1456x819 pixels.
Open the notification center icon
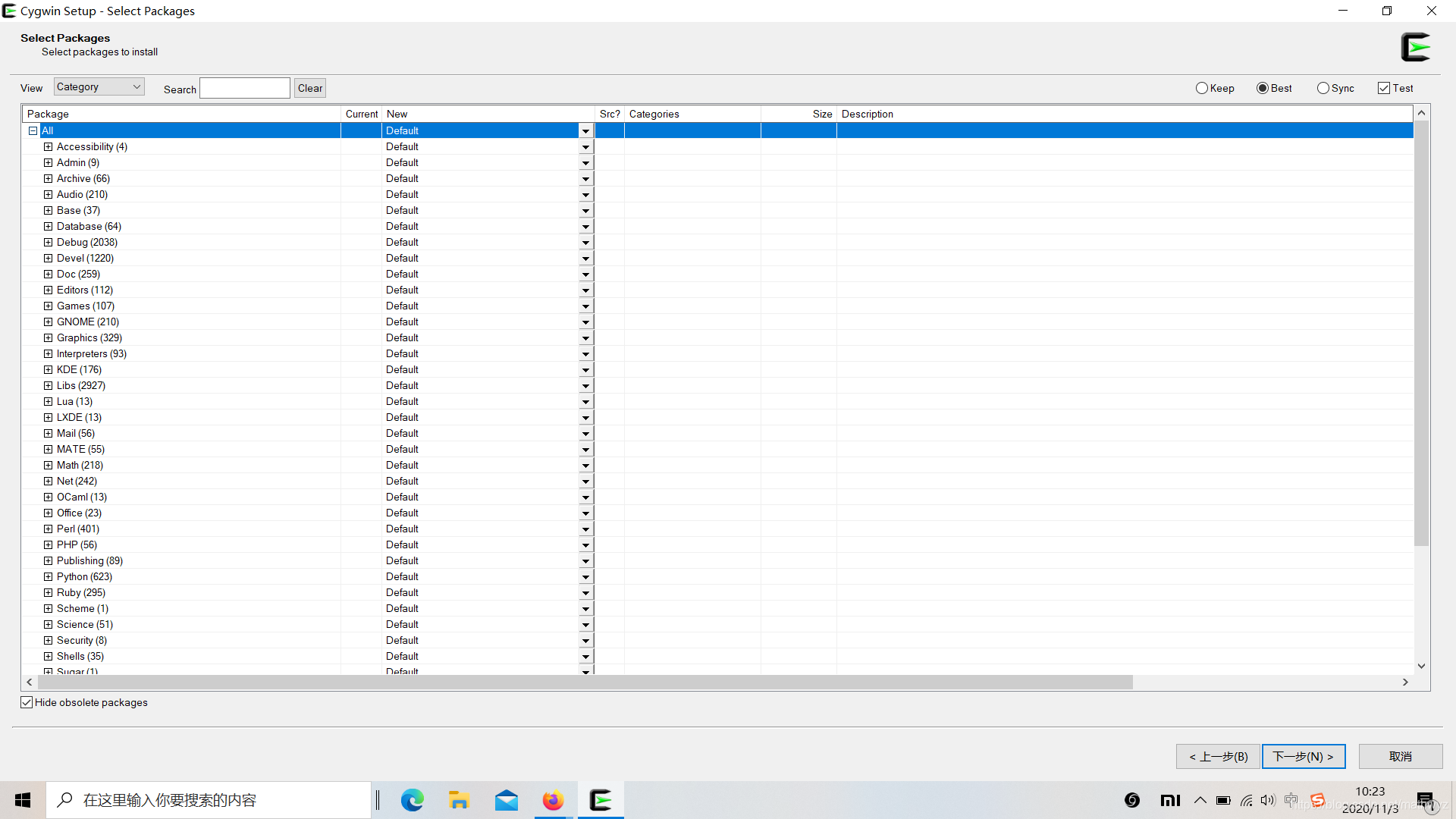click(1426, 800)
